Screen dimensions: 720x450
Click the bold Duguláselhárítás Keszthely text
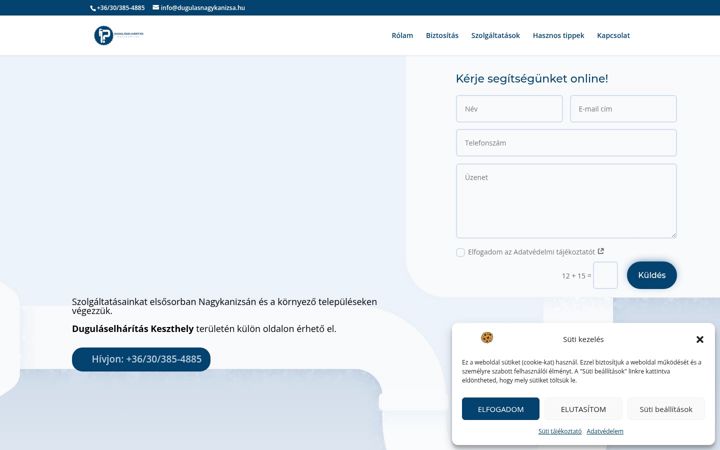[133, 329]
